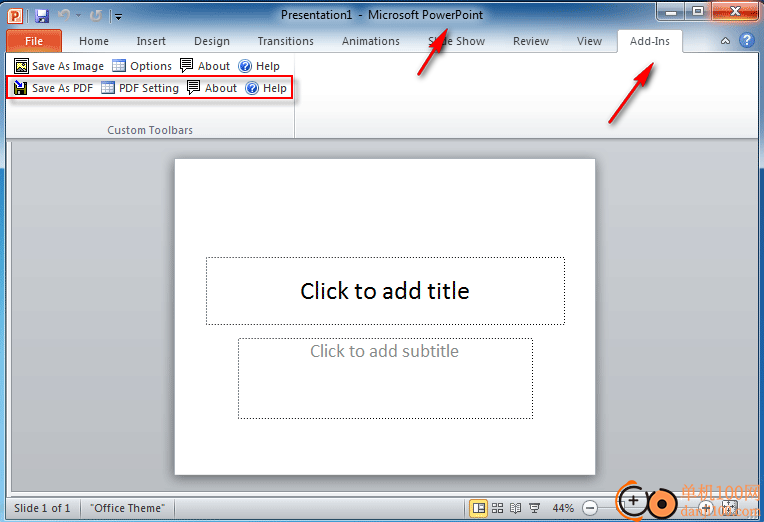
Task: Click the About speech icon in Save As PDF row
Action: tap(193, 87)
